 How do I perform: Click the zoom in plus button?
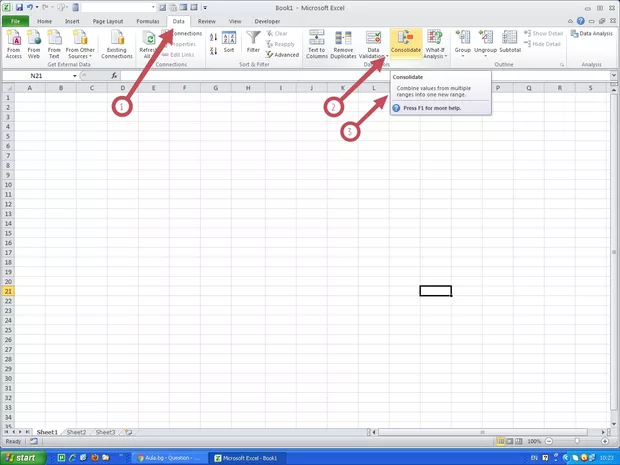(x=605, y=441)
